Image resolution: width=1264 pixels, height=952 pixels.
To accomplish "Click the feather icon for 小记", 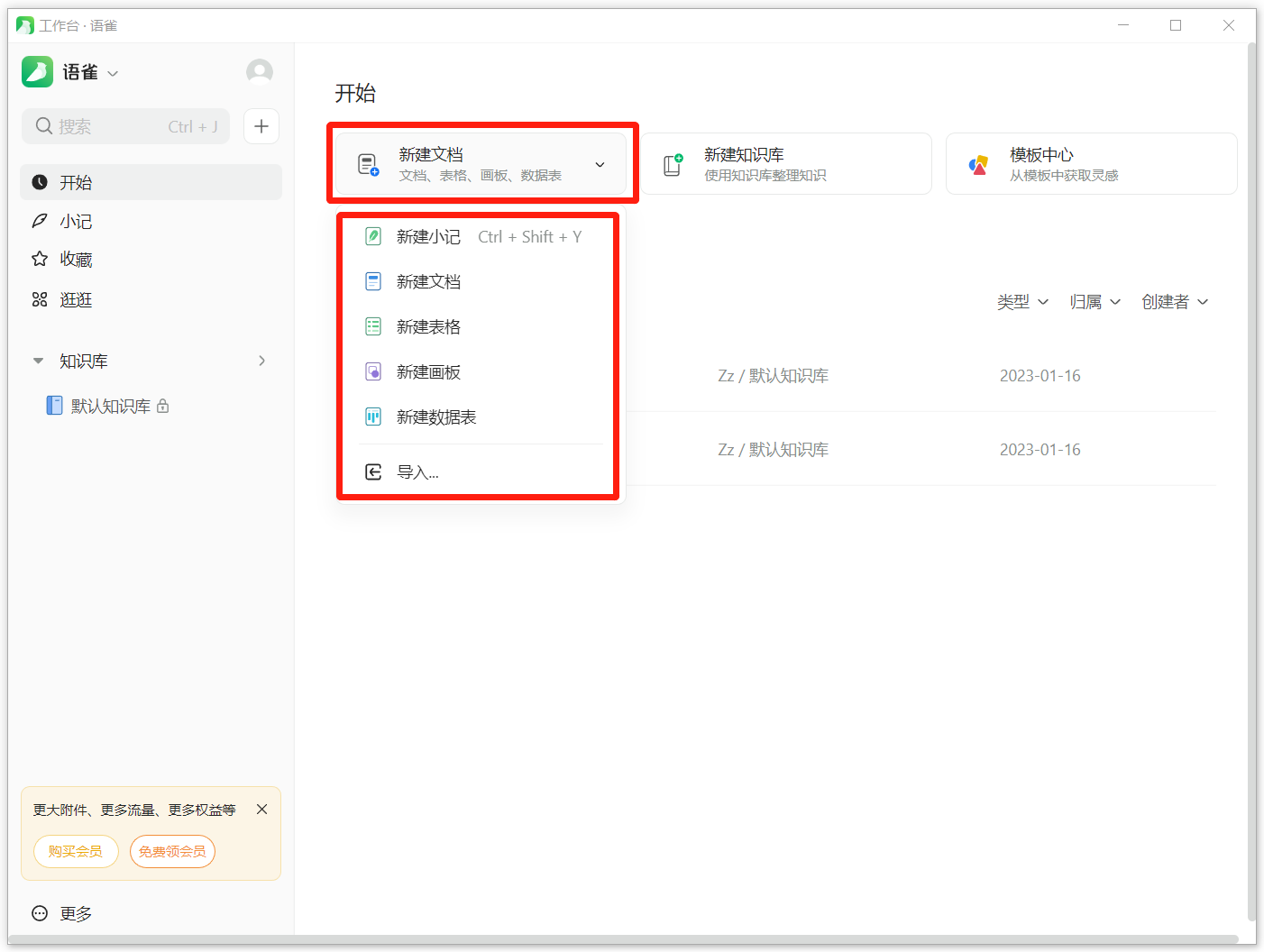I will click(x=40, y=221).
